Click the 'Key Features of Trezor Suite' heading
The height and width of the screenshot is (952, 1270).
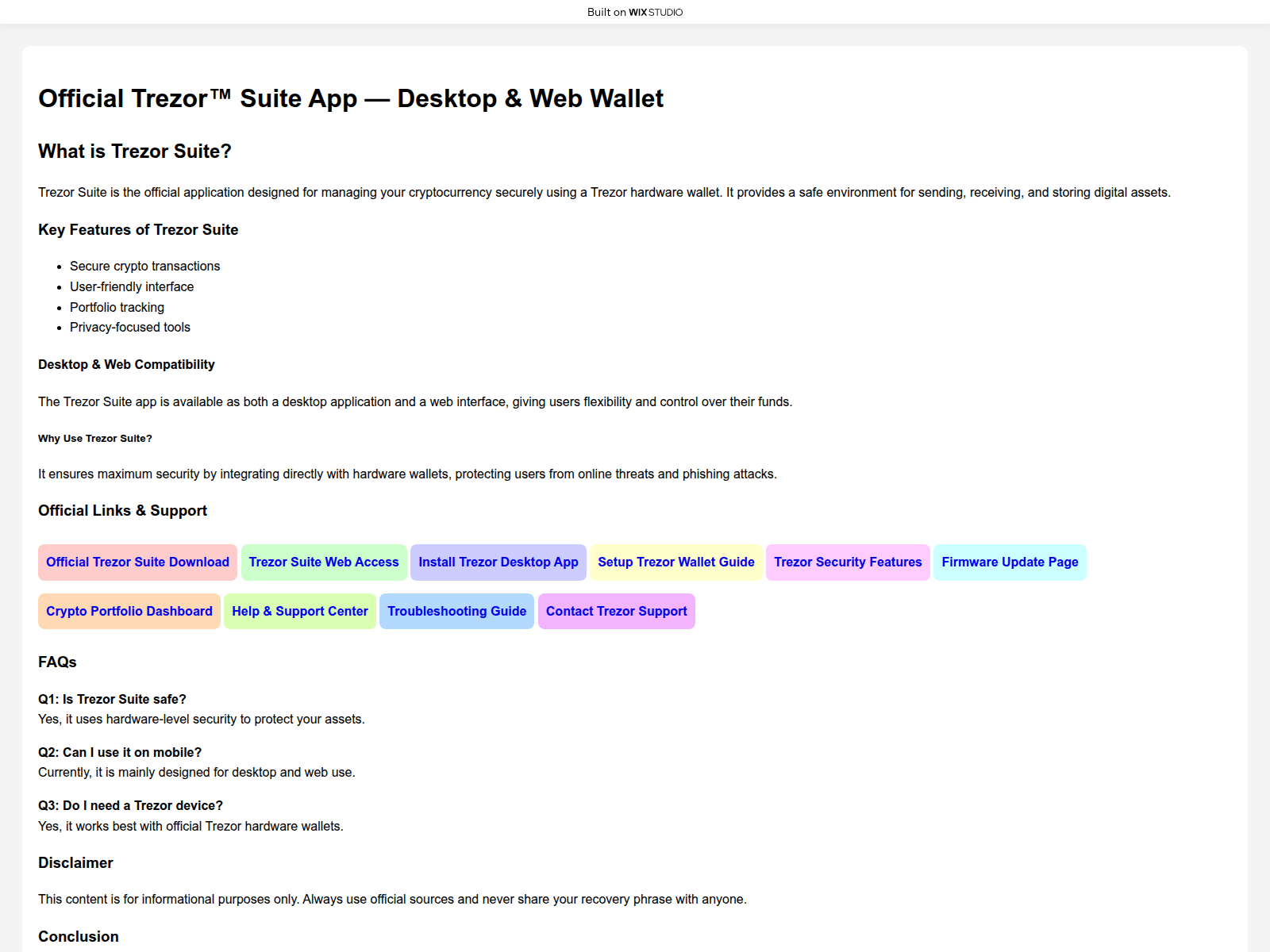coord(138,230)
